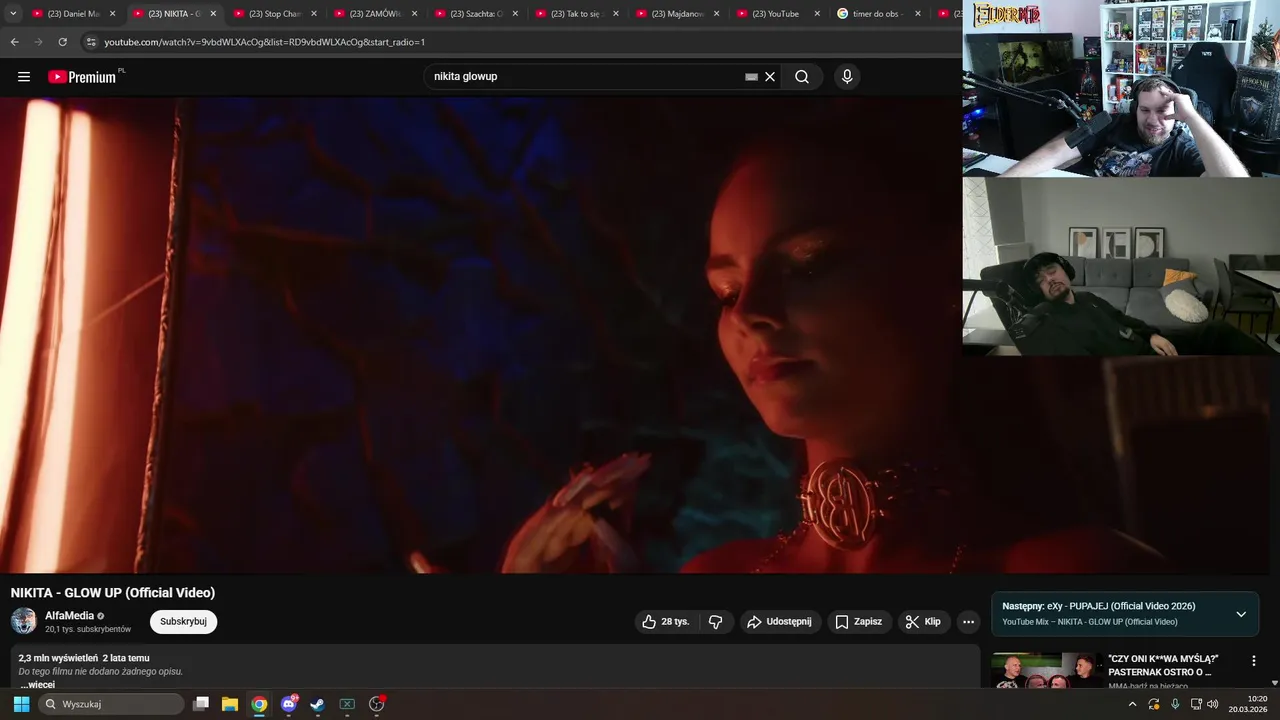Image resolution: width=1280 pixels, height=720 pixels.
Task: Like the video showing 28 tys.
Action: point(667,622)
